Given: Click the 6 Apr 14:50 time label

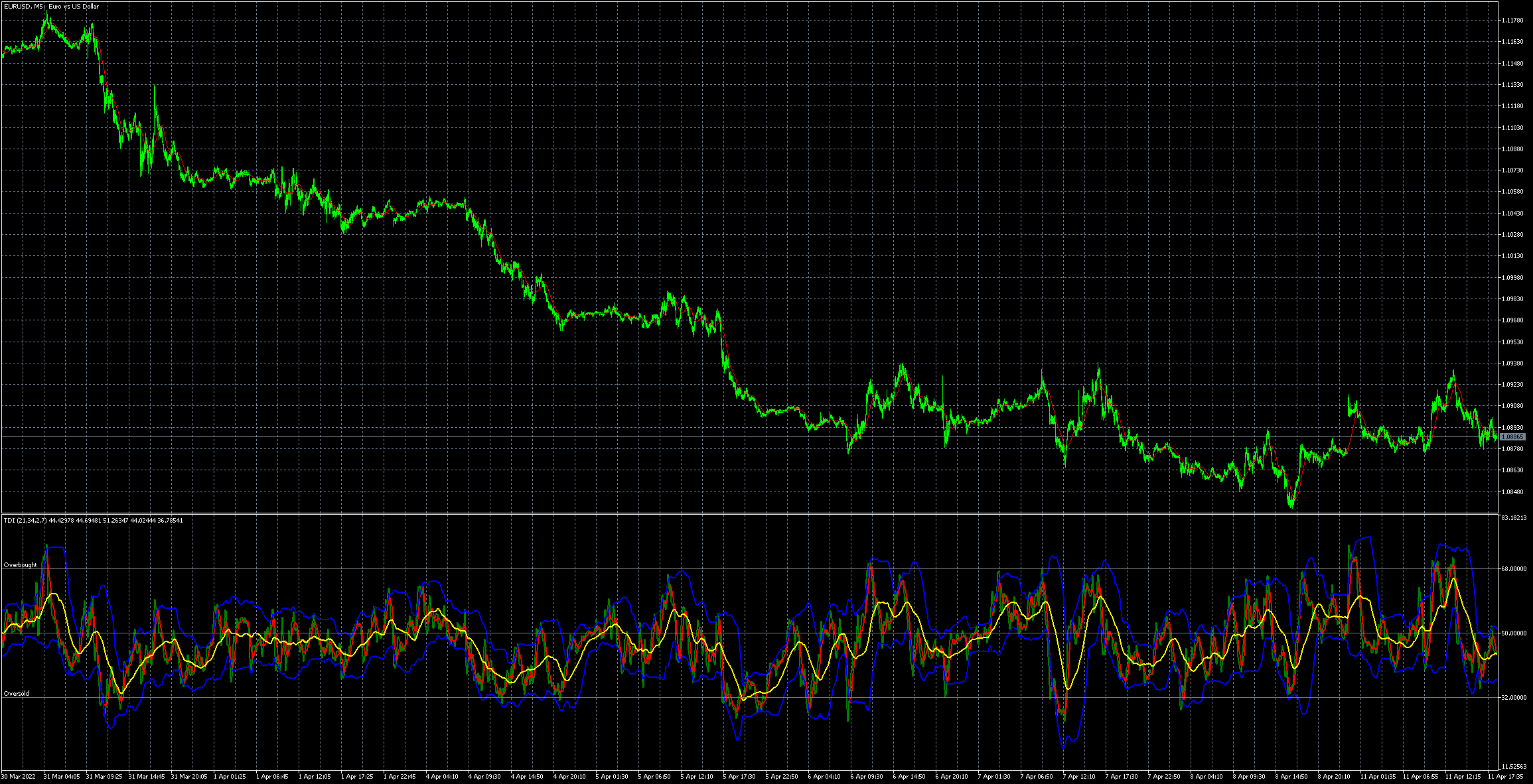Looking at the screenshot, I should (909, 776).
